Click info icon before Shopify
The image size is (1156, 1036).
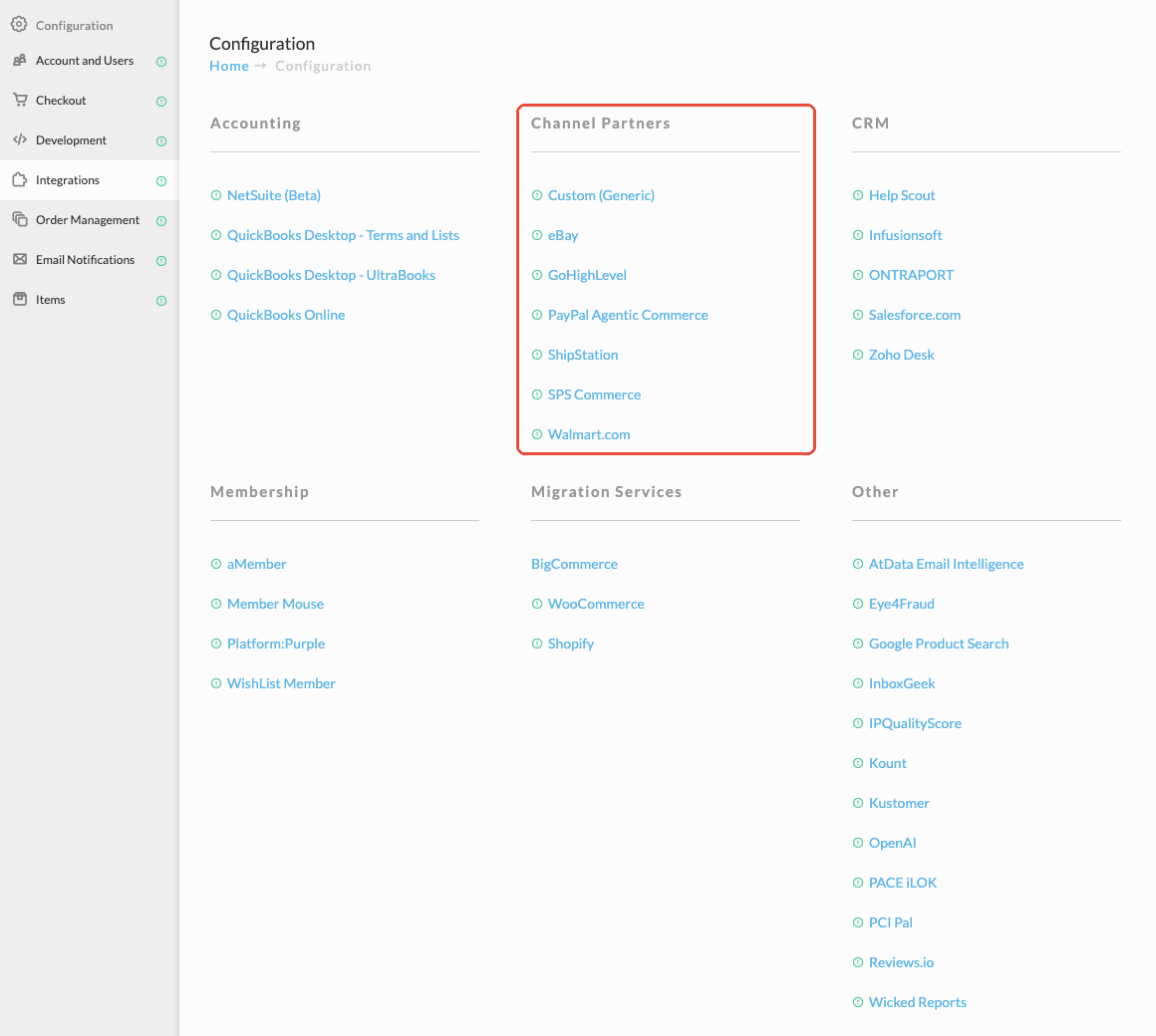coord(537,644)
